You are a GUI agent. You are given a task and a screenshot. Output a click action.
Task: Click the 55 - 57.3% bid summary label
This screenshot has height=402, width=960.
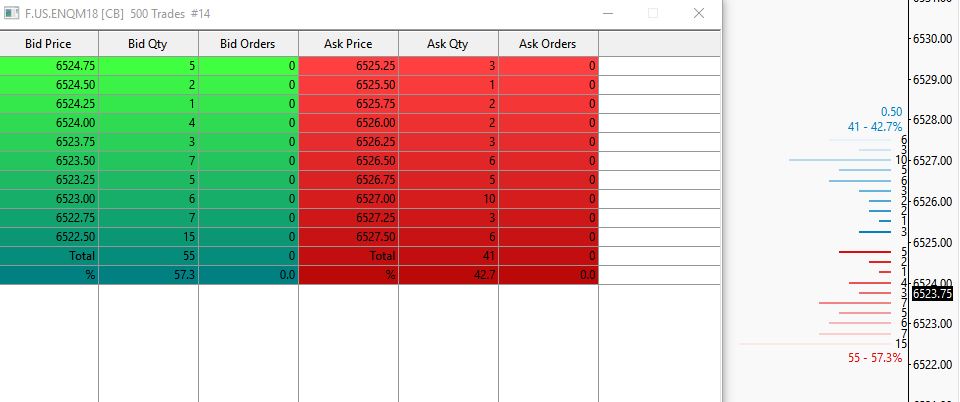point(875,358)
